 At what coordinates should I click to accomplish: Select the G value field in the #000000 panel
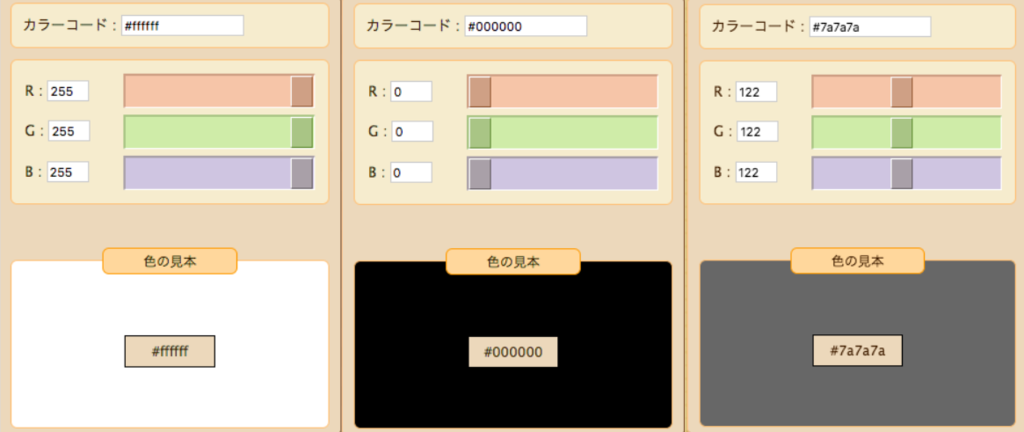click(x=411, y=132)
